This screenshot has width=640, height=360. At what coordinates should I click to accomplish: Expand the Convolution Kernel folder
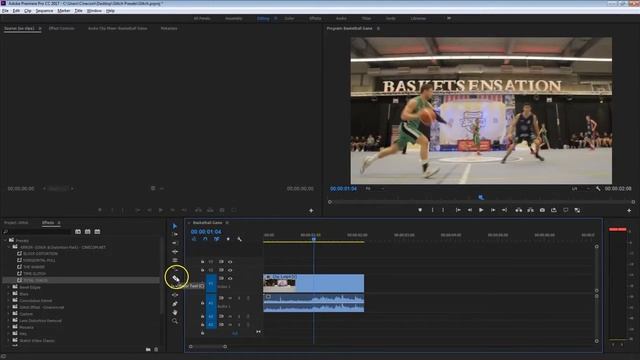pos(9,300)
